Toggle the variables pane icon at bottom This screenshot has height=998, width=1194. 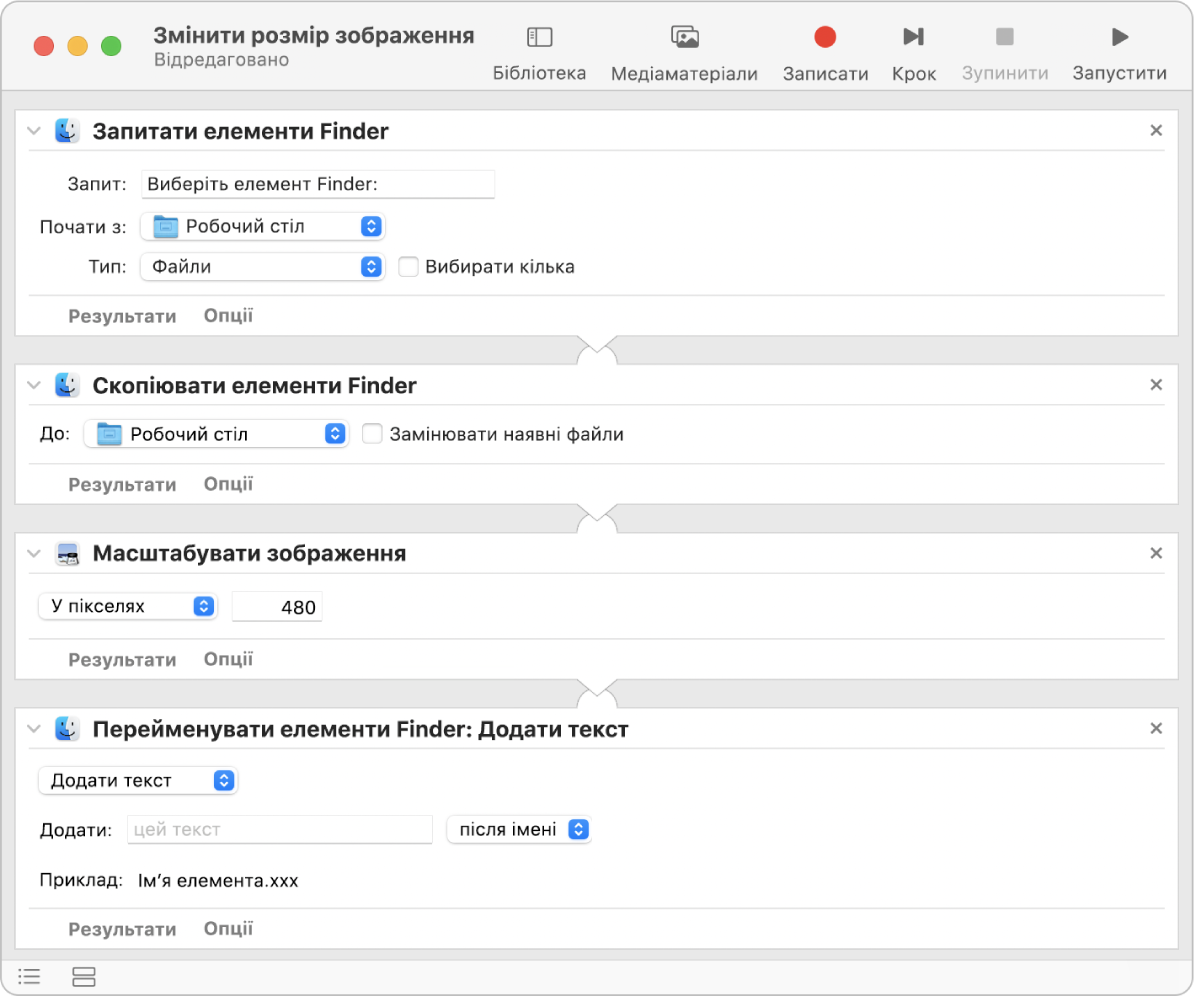click(x=84, y=976)
